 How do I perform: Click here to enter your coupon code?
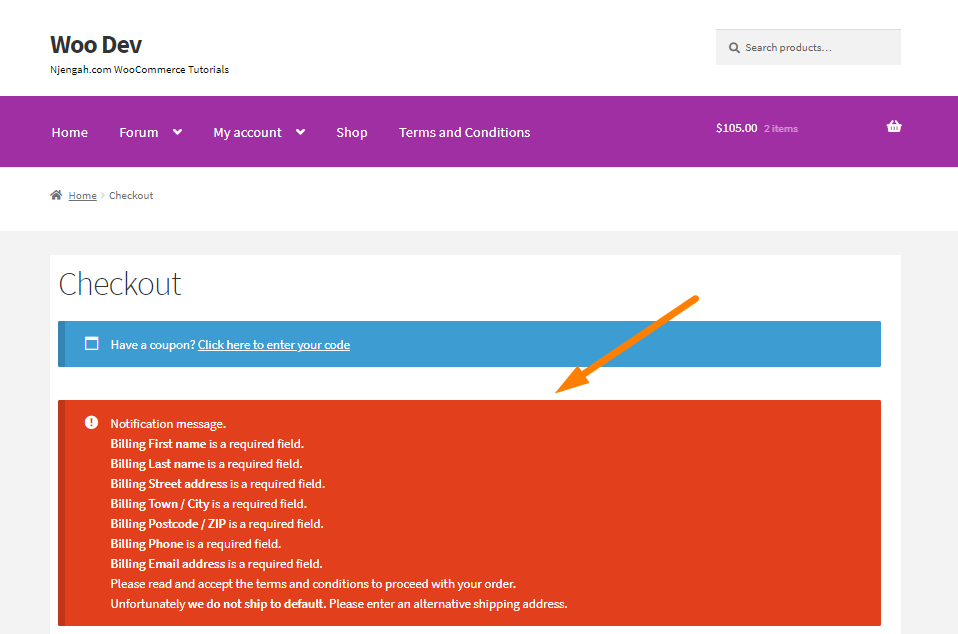coord(274,344)
